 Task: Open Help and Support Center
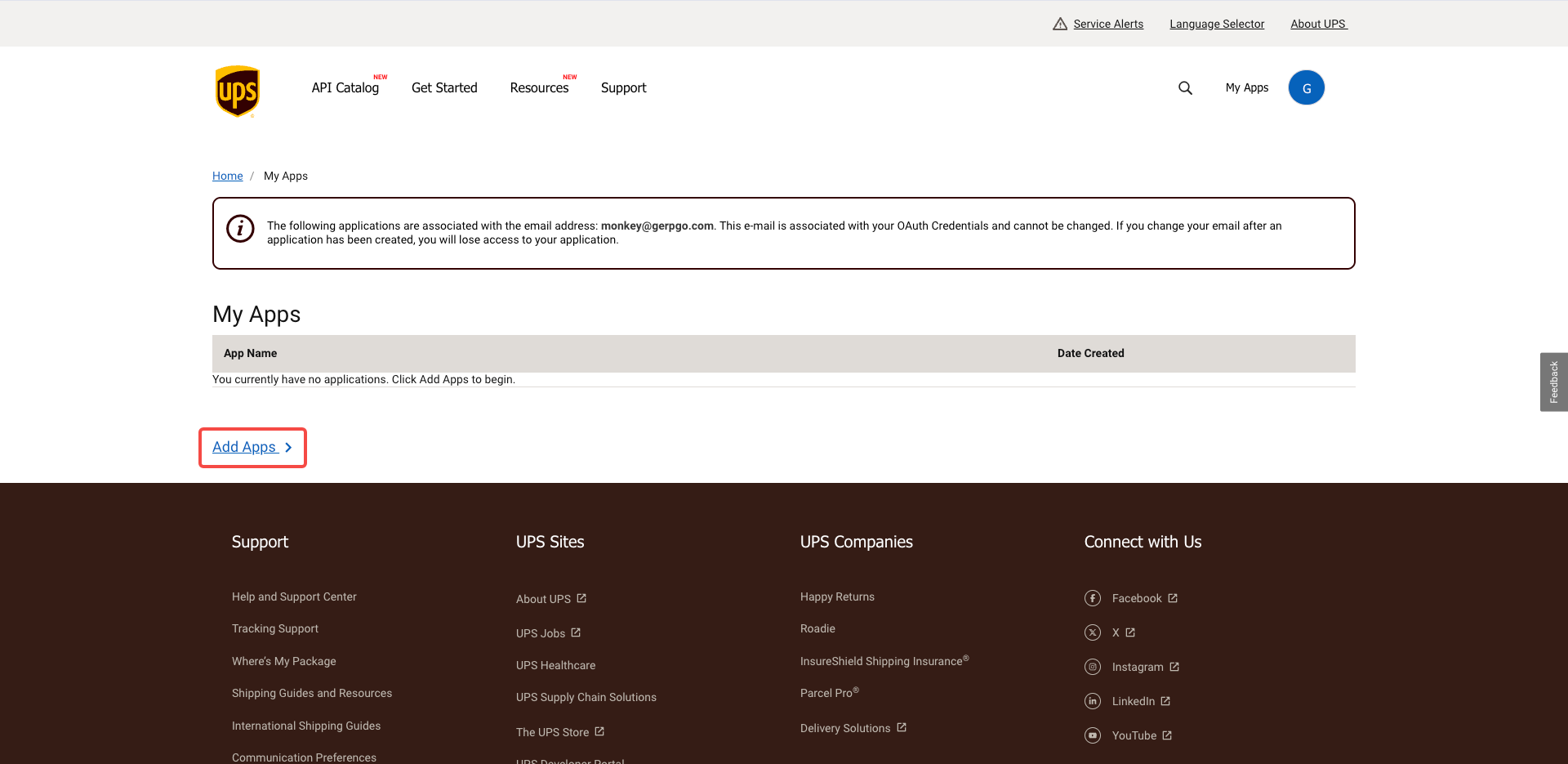[294, 596]
